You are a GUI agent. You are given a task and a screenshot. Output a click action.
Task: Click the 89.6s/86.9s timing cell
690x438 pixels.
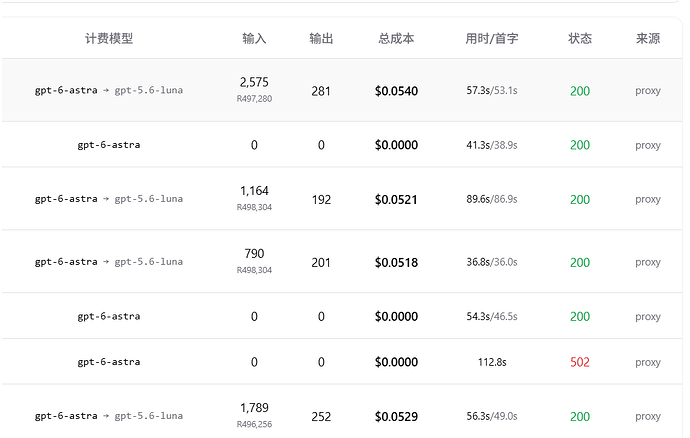click(x=492, y=199)
